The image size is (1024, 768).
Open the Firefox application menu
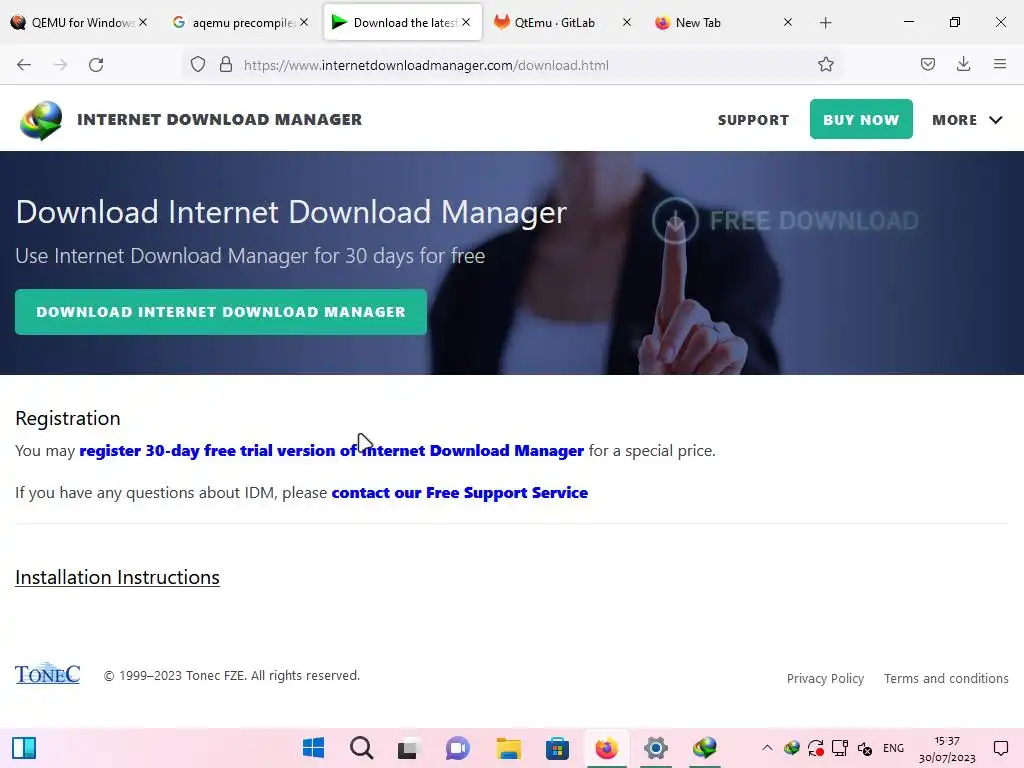[x=999, y=65]
